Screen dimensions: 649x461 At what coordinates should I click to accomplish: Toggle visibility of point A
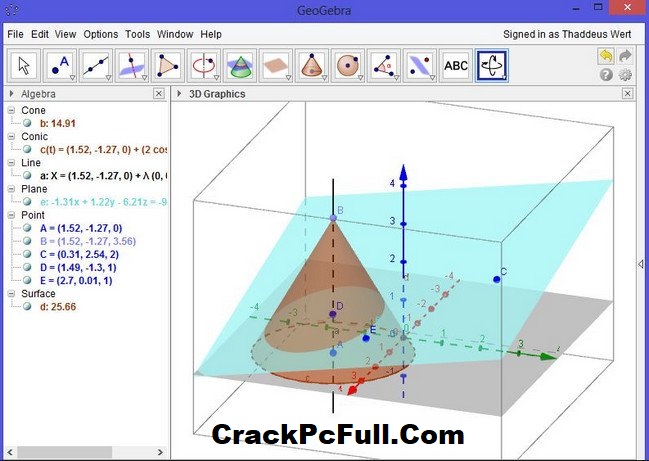click(29, 228)
